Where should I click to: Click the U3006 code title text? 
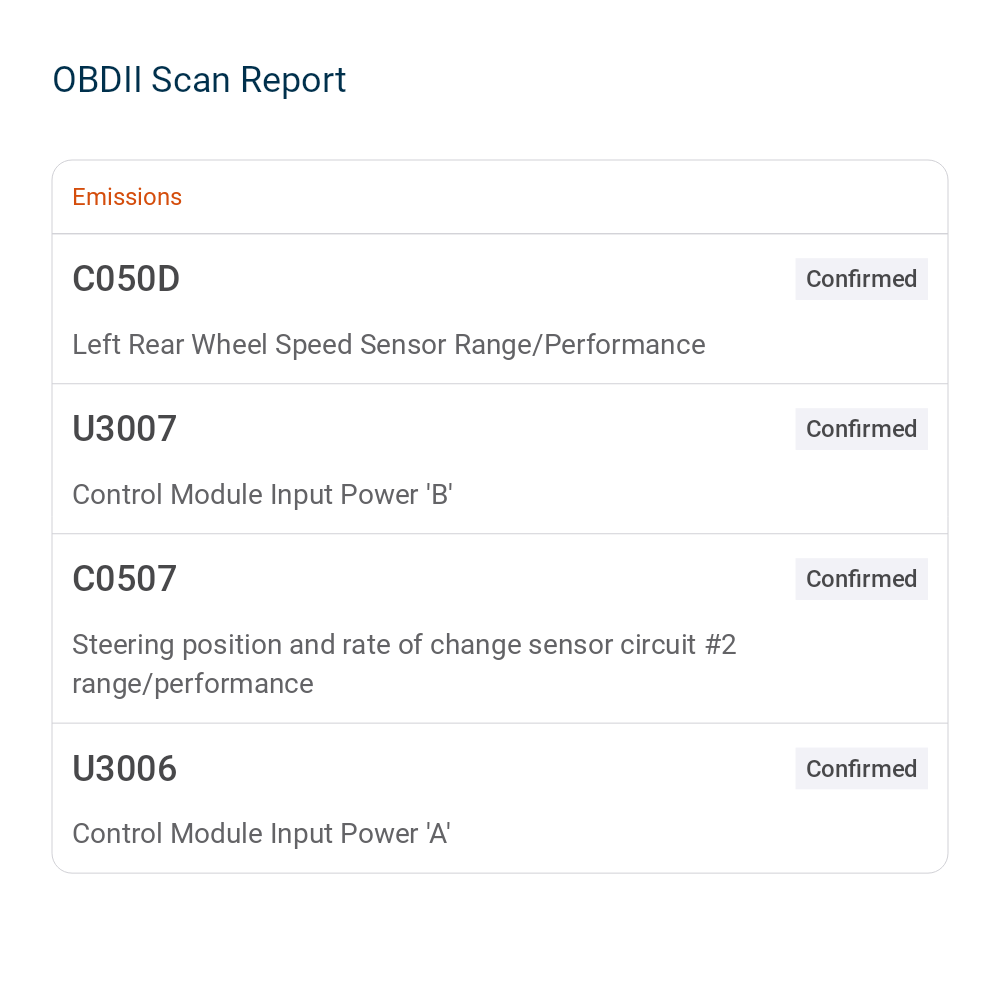(124, 768)
